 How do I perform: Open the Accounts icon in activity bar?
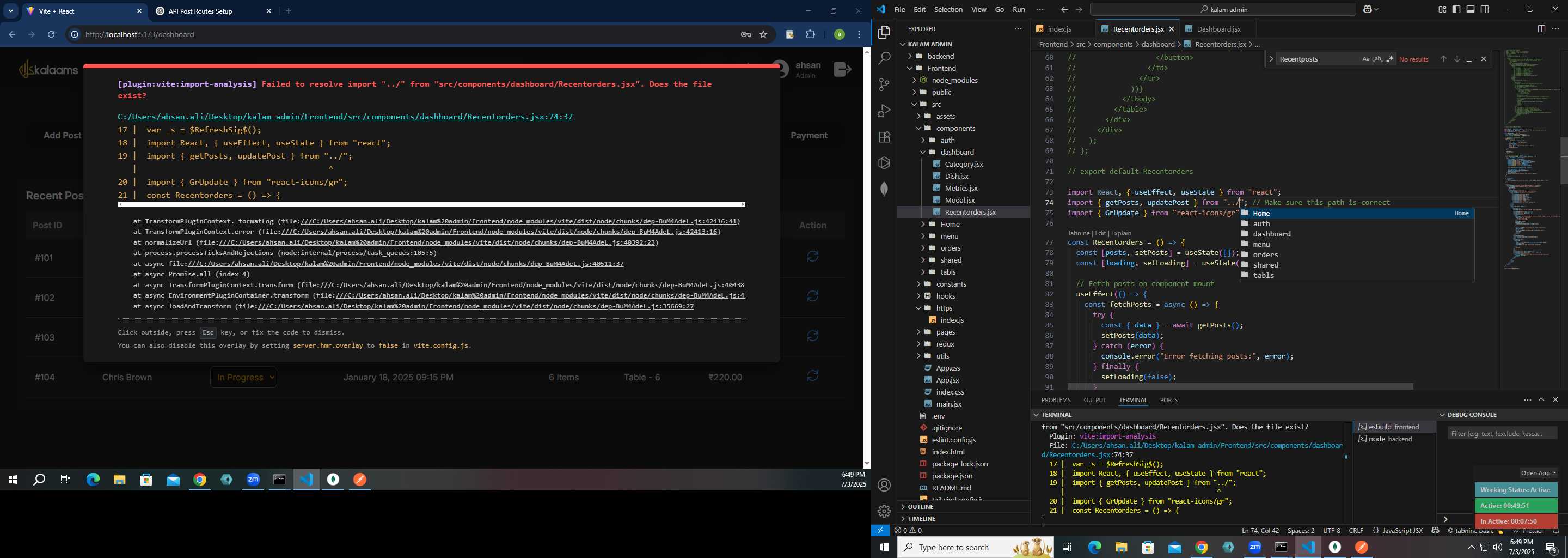coord(884,485)
